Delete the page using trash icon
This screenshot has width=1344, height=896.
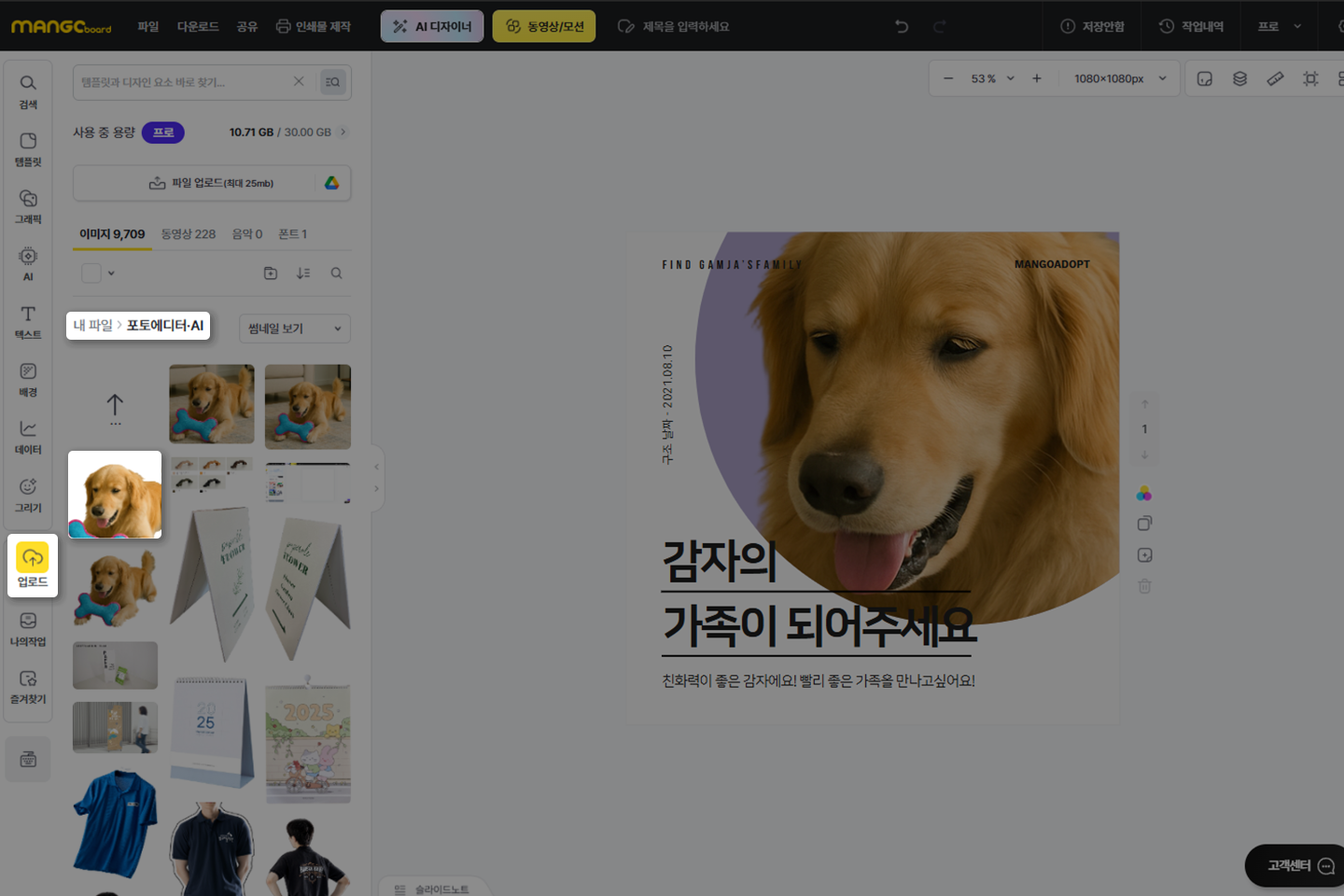click(x=1144, y=587)
